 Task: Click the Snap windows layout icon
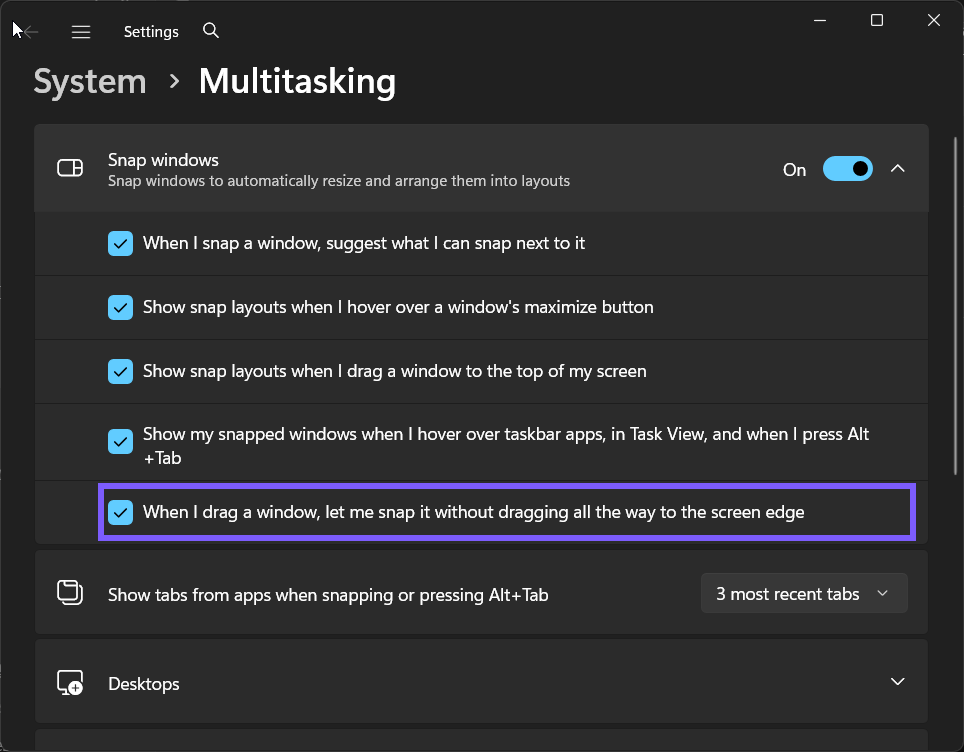[x=70, y=168]
